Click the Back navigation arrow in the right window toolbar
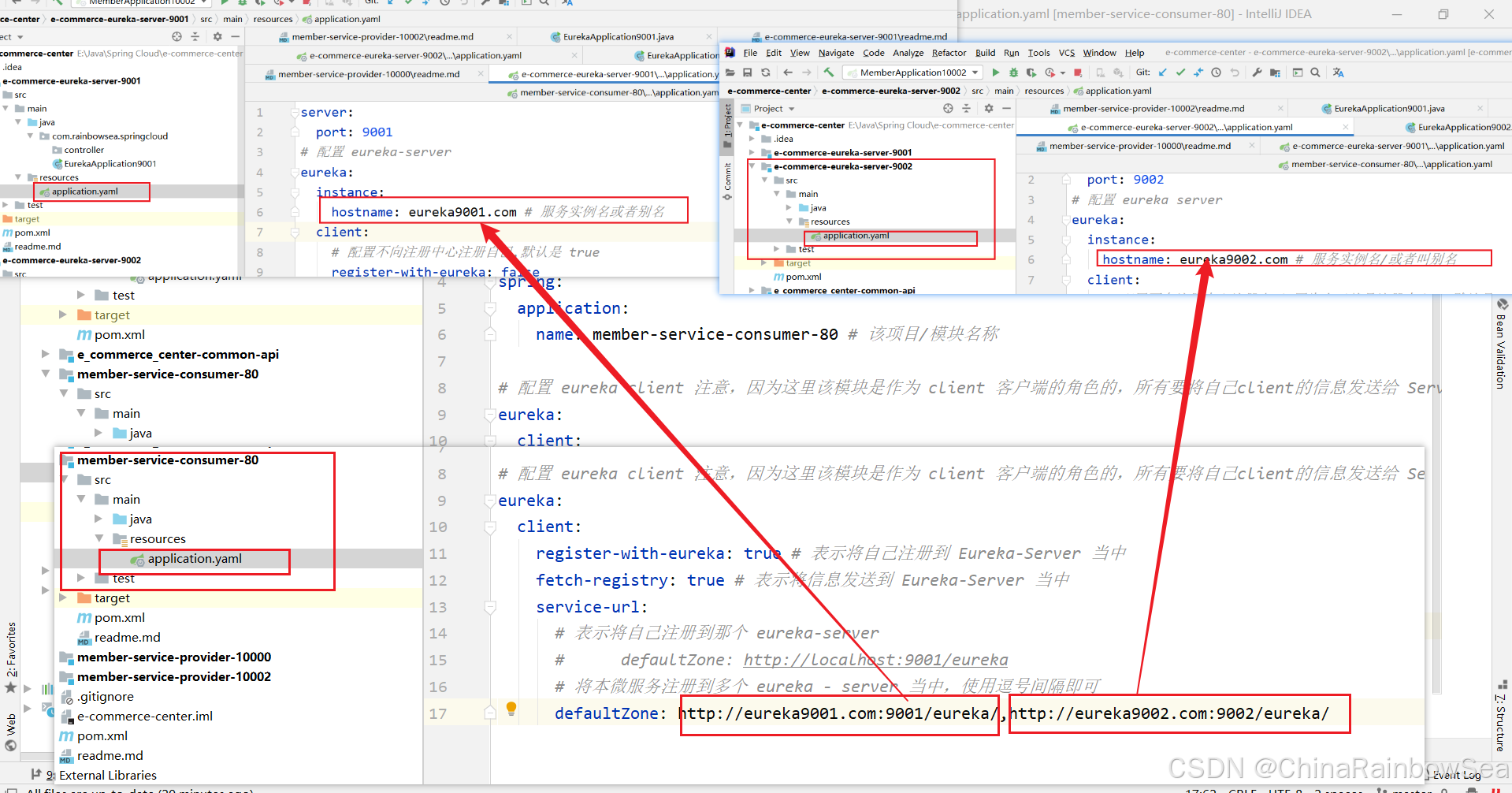 point(788,73)
